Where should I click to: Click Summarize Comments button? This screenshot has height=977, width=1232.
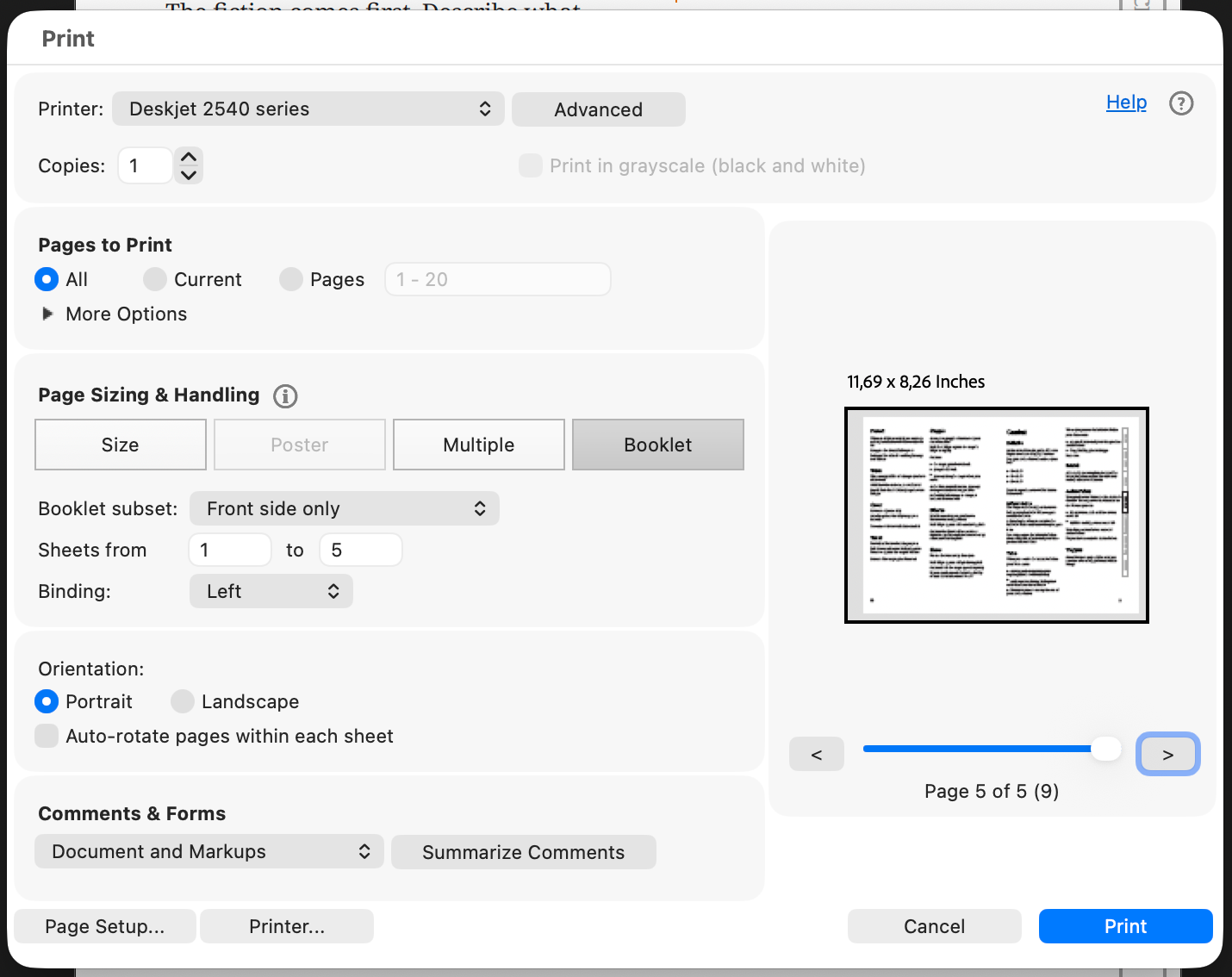(524, 852)
